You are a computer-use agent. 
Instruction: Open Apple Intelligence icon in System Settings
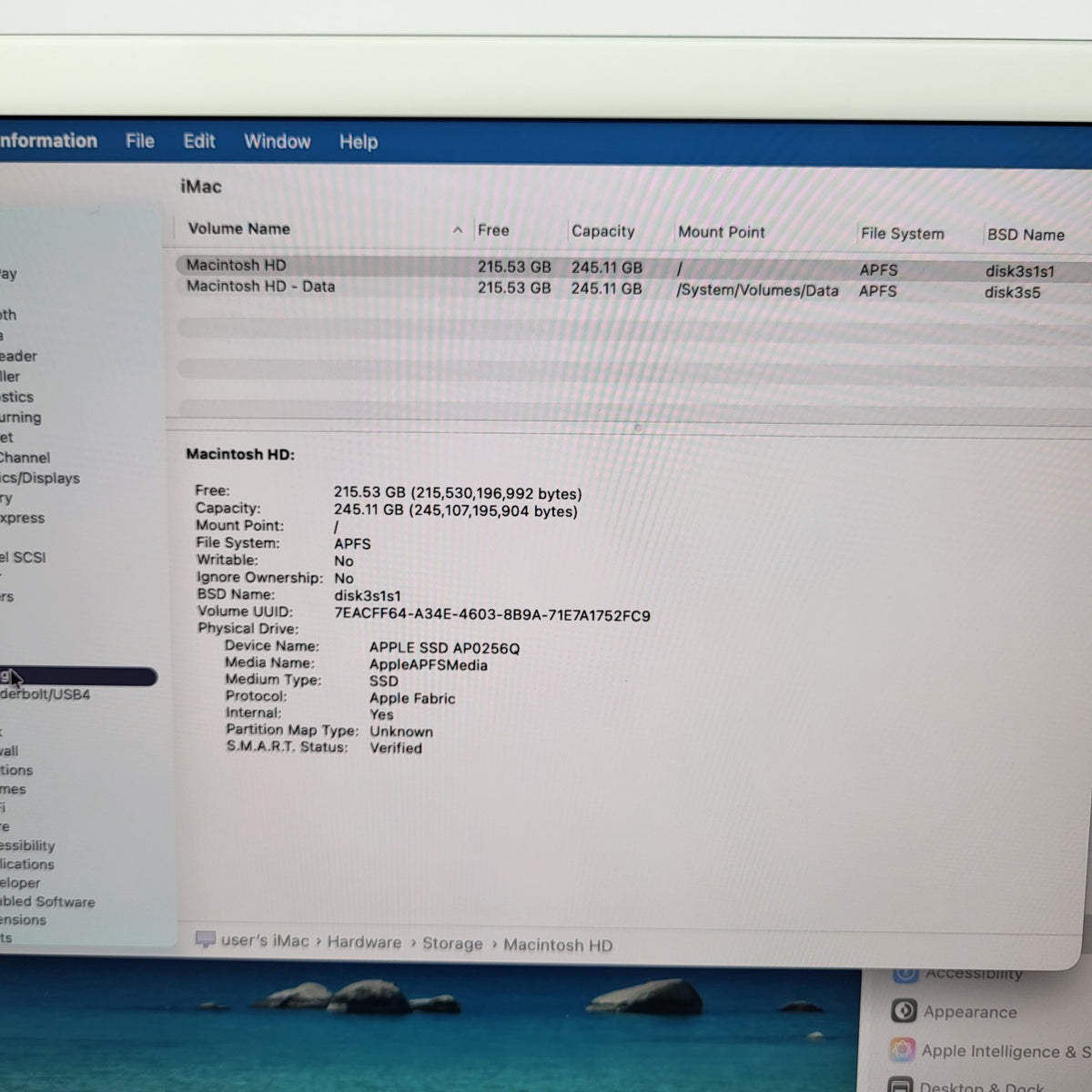[902, 1049]
